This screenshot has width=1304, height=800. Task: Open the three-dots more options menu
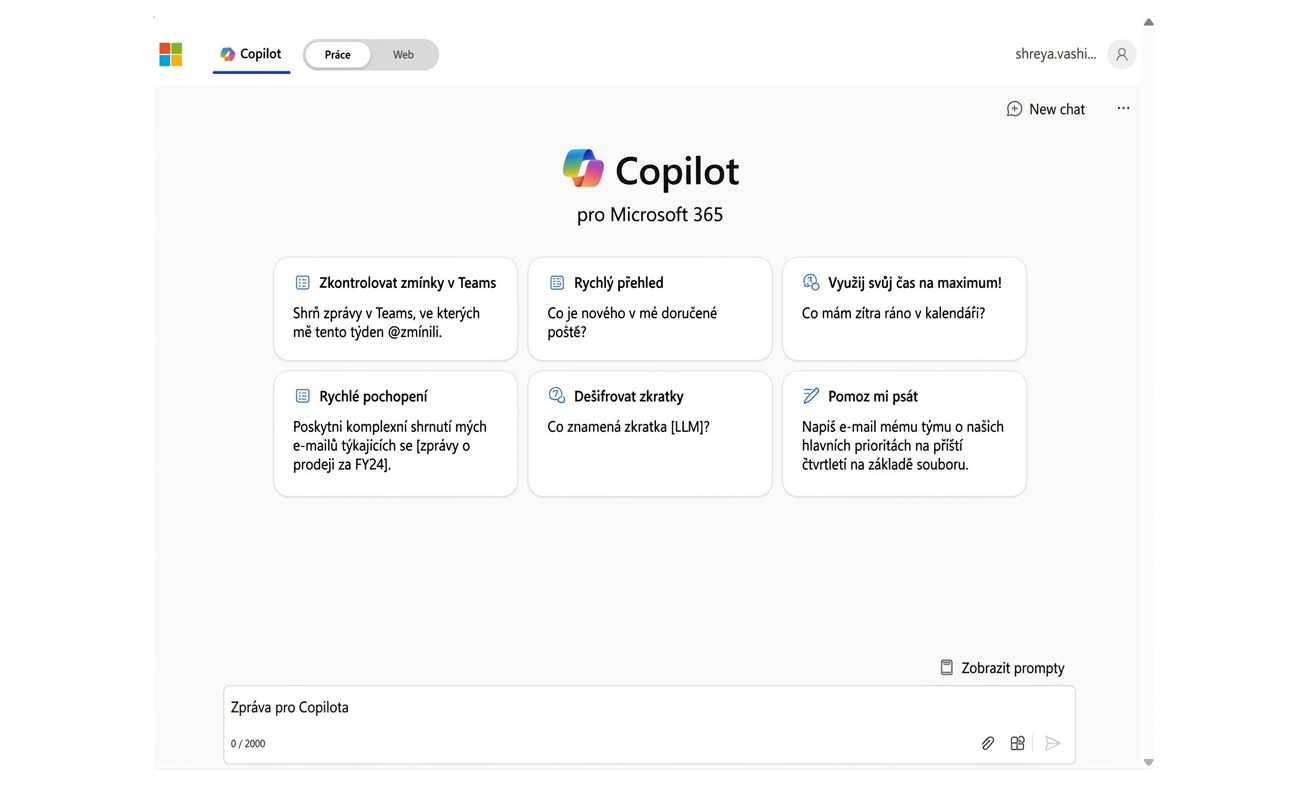pos(1123,108)
